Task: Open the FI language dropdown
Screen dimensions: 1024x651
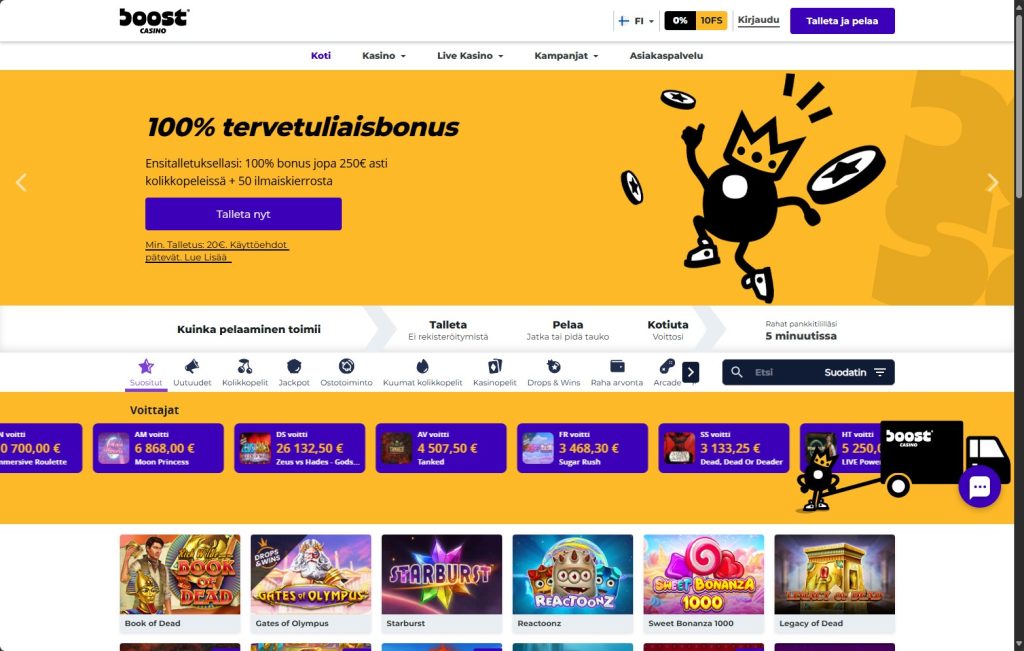Action: (x=635, y=21)
